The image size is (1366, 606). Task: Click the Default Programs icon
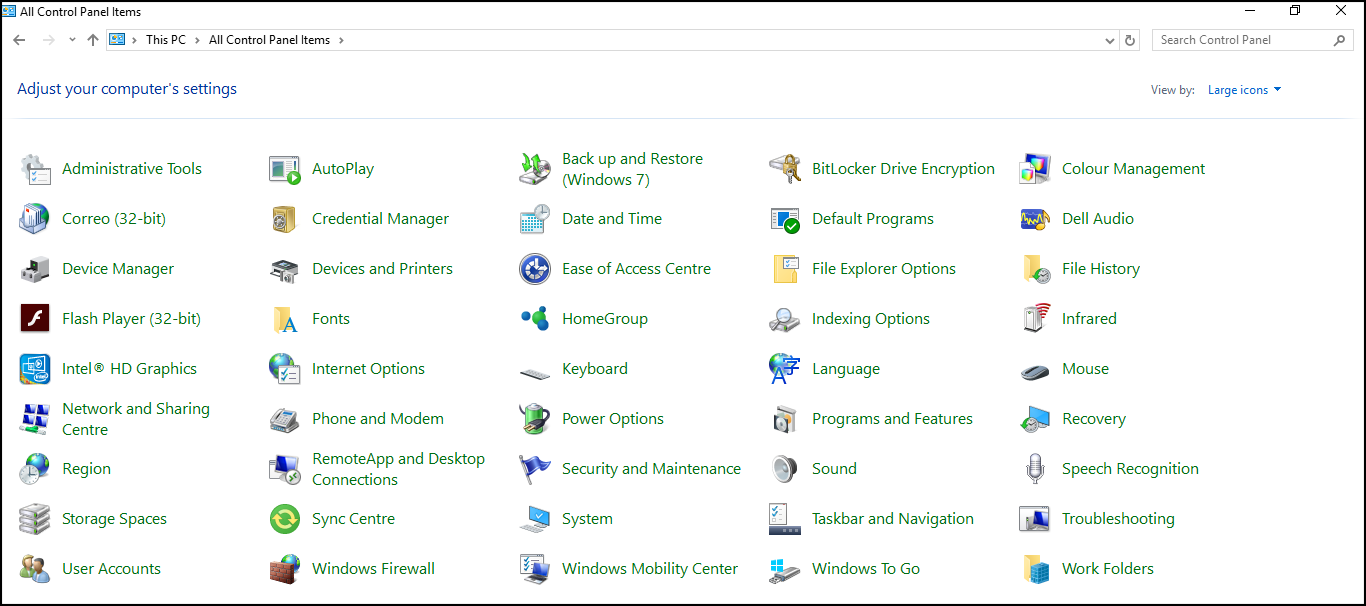click(785, 219)
